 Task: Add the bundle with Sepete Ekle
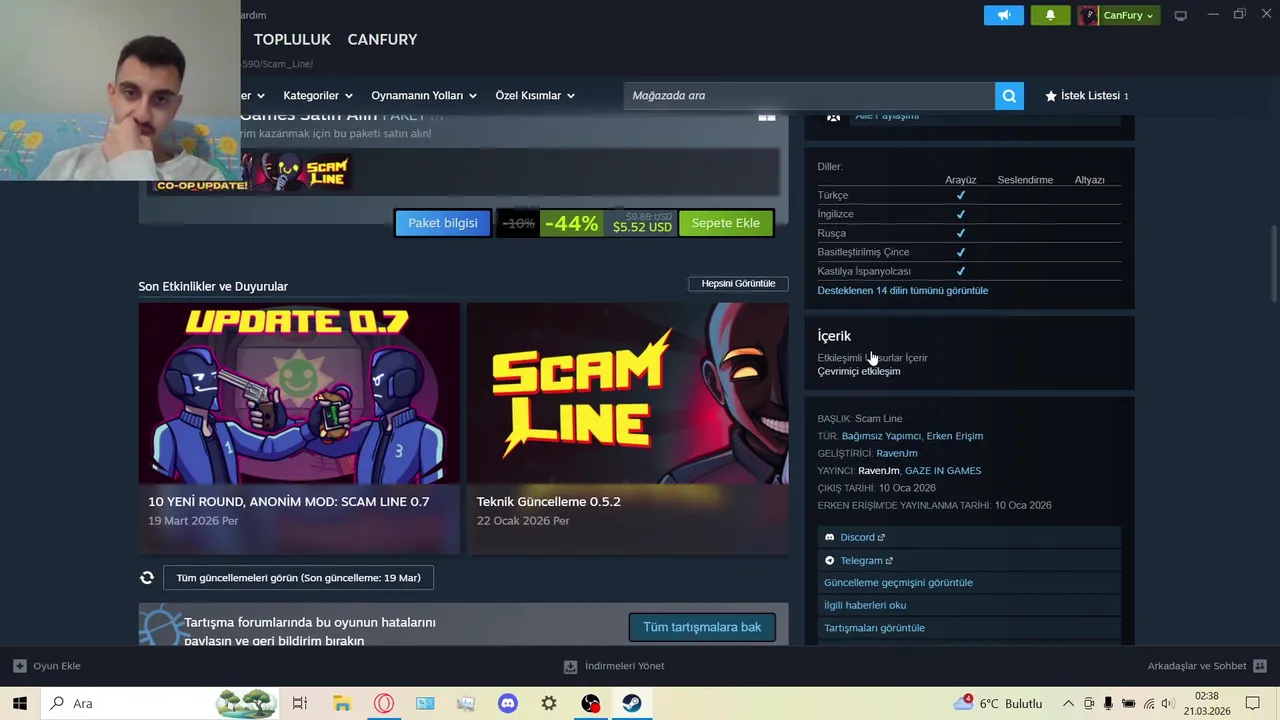coord(726,223)
